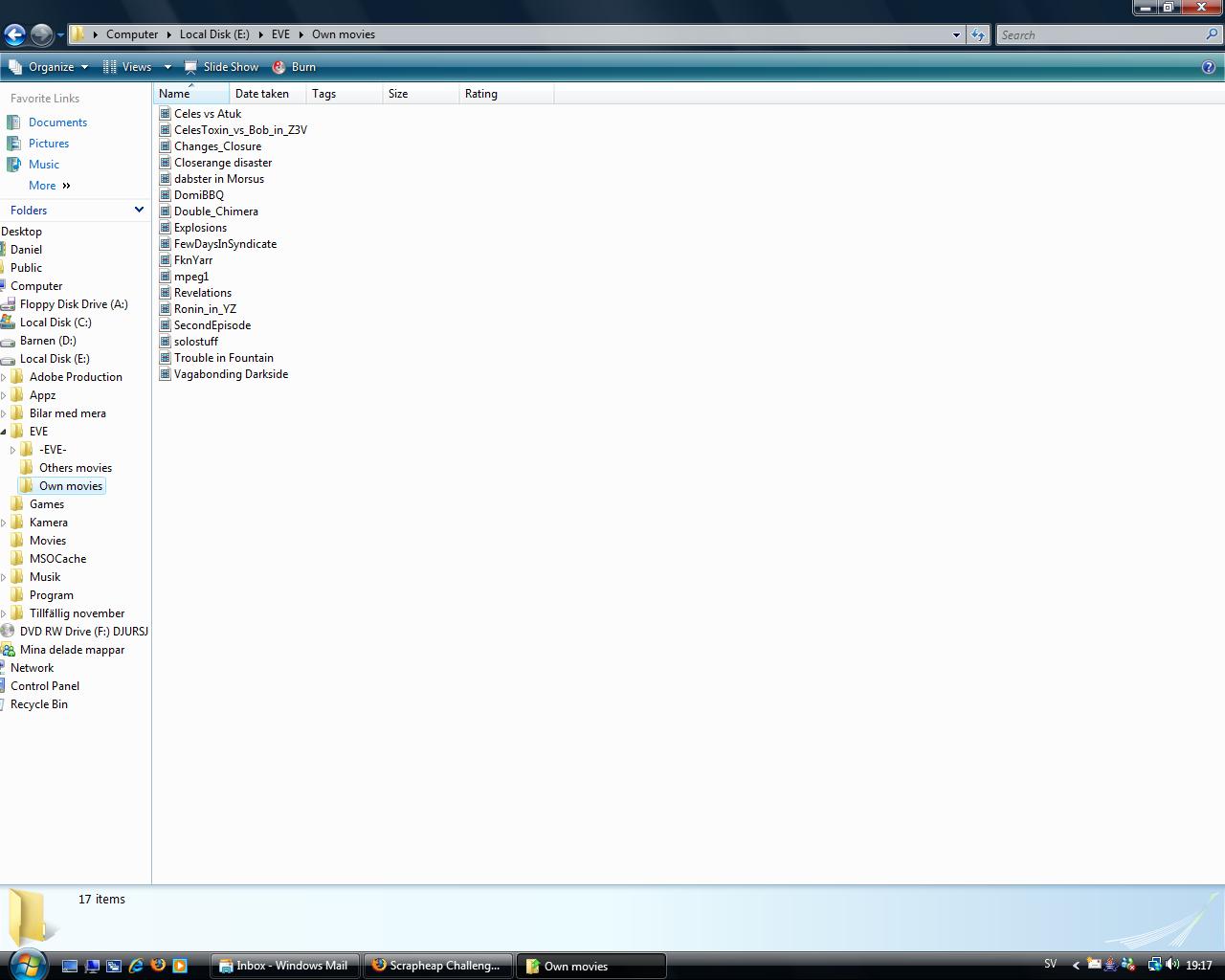Image resolution: width=1225 pixels, height=980 pixels.
Task: Expand the Adobe Production folder
Action: [4, 377]
